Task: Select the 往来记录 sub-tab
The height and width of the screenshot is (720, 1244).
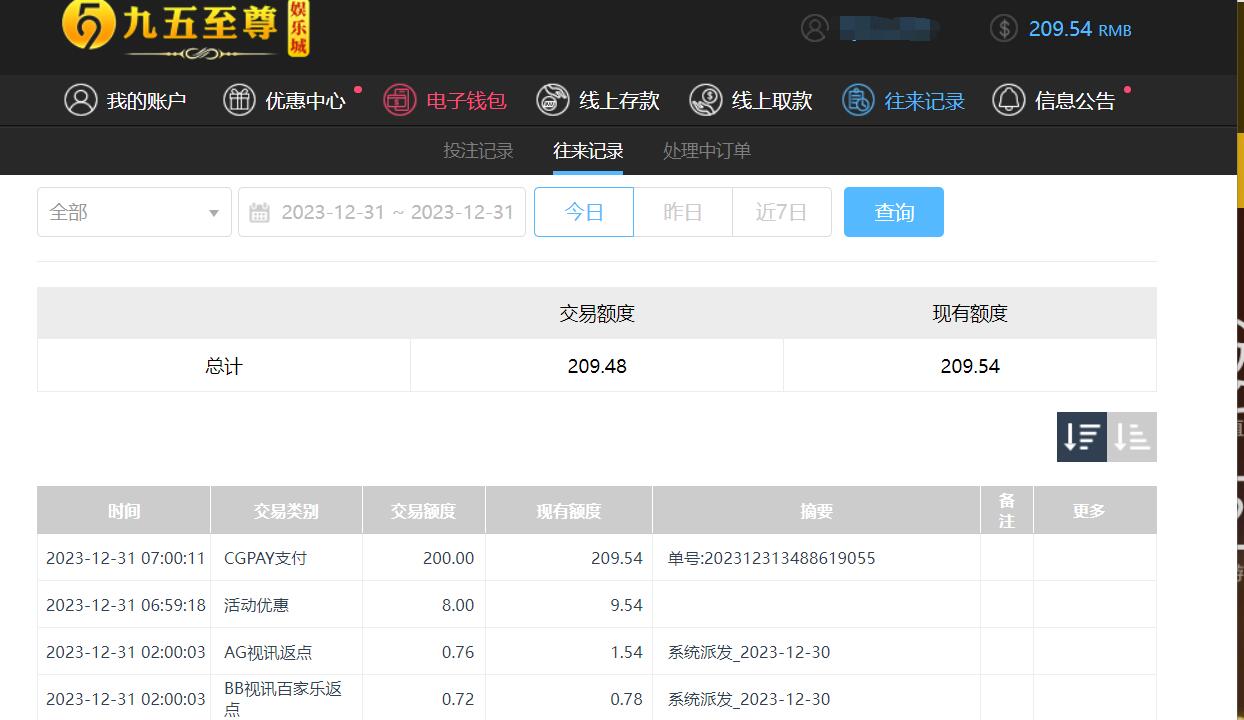Action: 588,151
